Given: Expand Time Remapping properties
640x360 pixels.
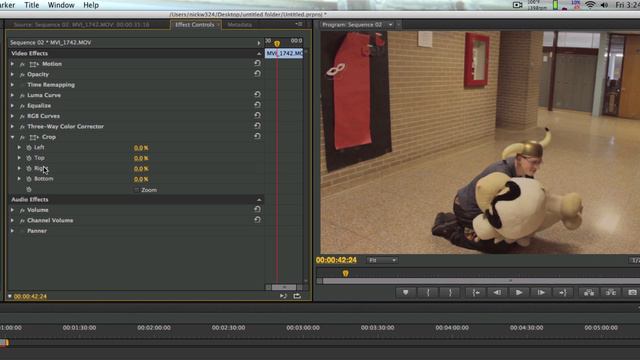Looking at the screenshot, I should point(12,85).
